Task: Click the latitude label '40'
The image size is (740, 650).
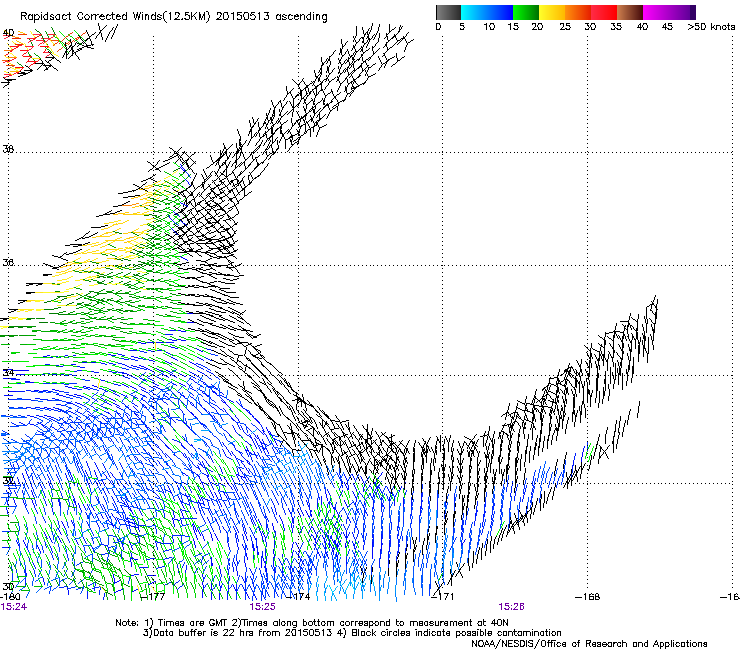Action: pyautogui.click(x=8, y=33)
